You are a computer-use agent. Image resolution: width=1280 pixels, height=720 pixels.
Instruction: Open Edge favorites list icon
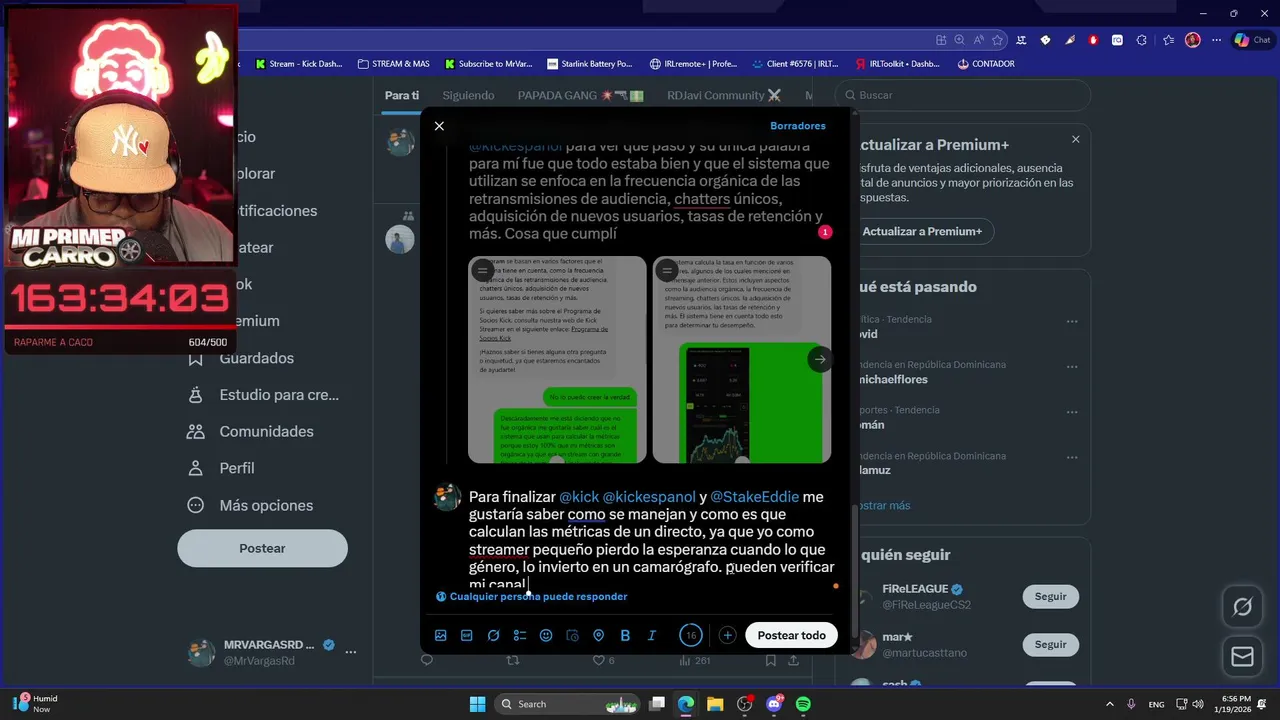pyautogui.click(x=1168, y=40)
